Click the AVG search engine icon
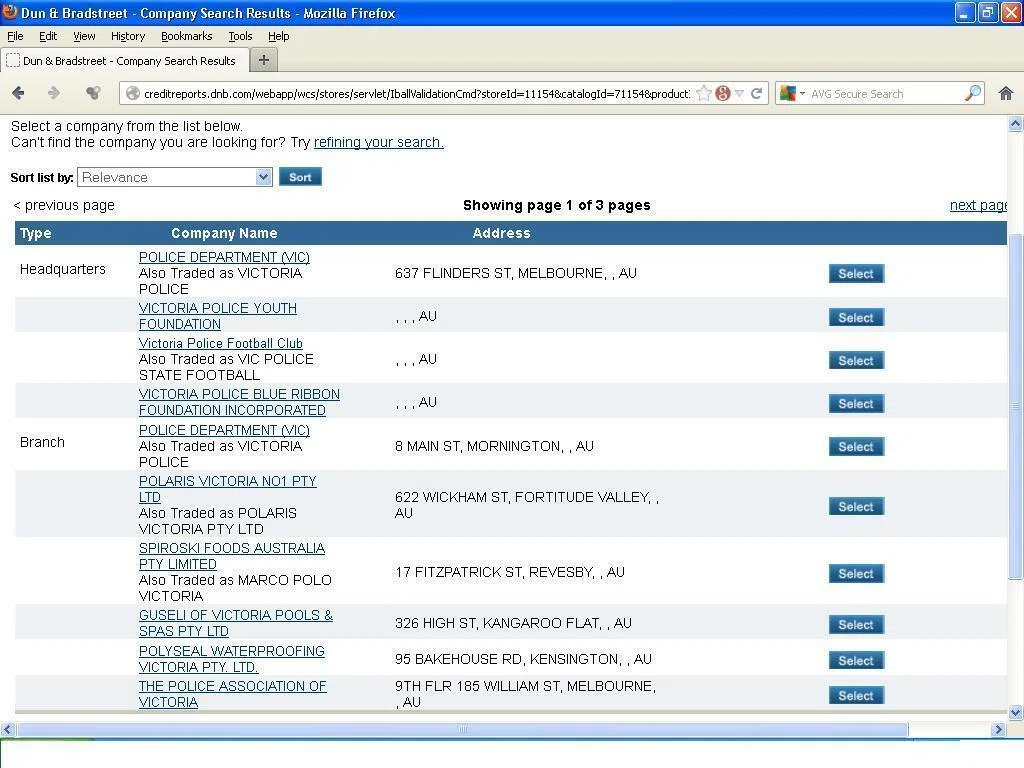 tap(788, 93)
